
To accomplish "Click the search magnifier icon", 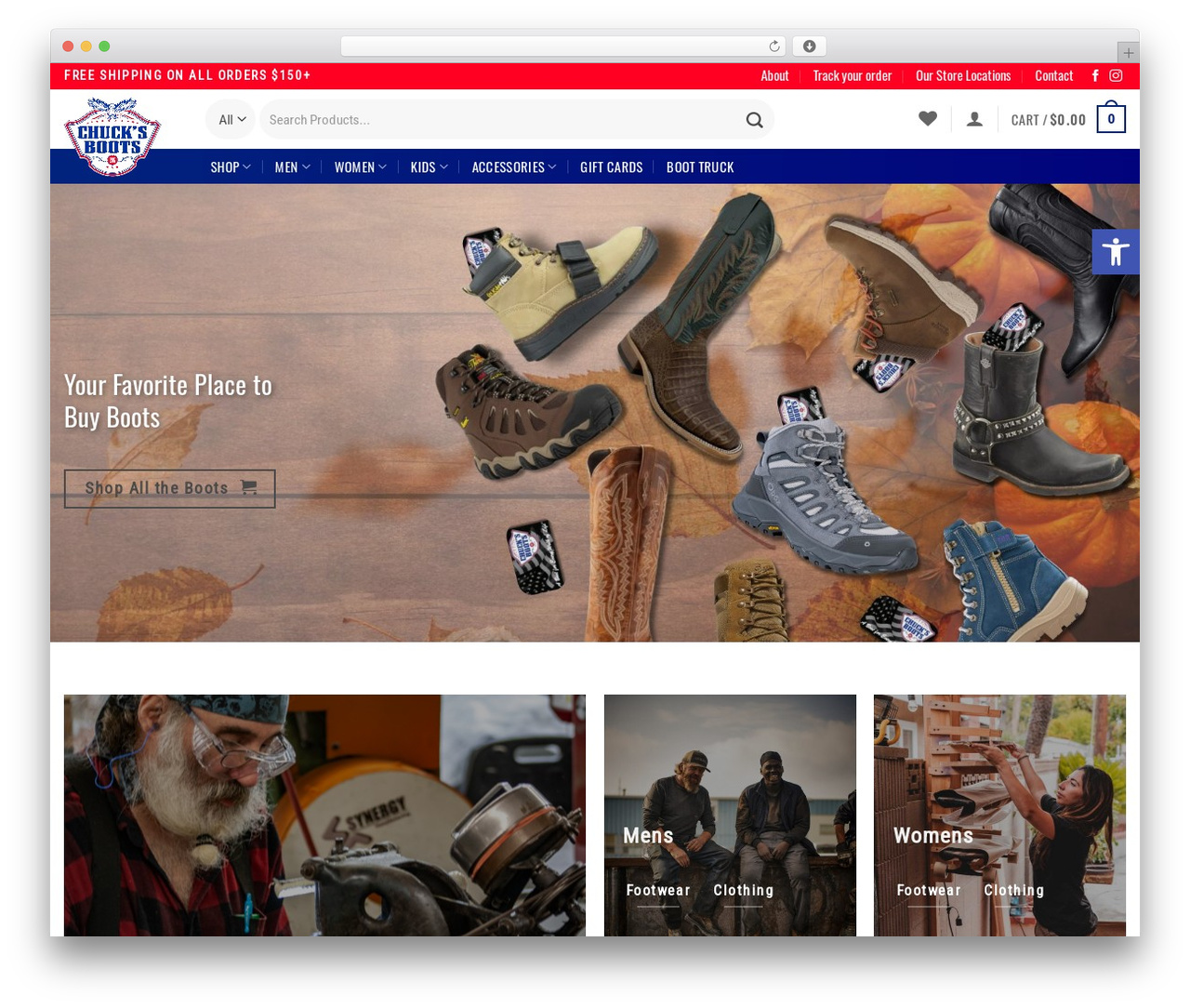I will point(755,120).
